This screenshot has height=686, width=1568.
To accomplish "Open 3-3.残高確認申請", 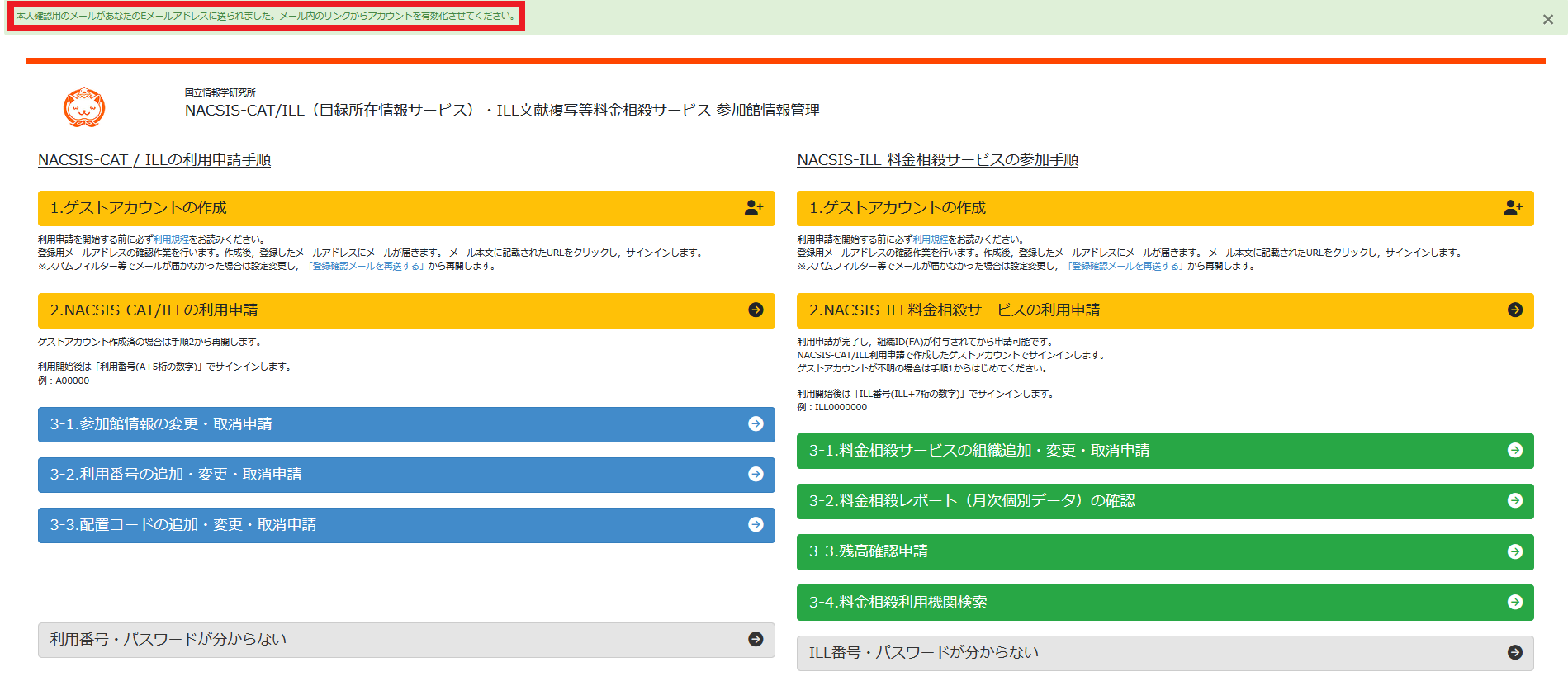I will click(1165, 552).
